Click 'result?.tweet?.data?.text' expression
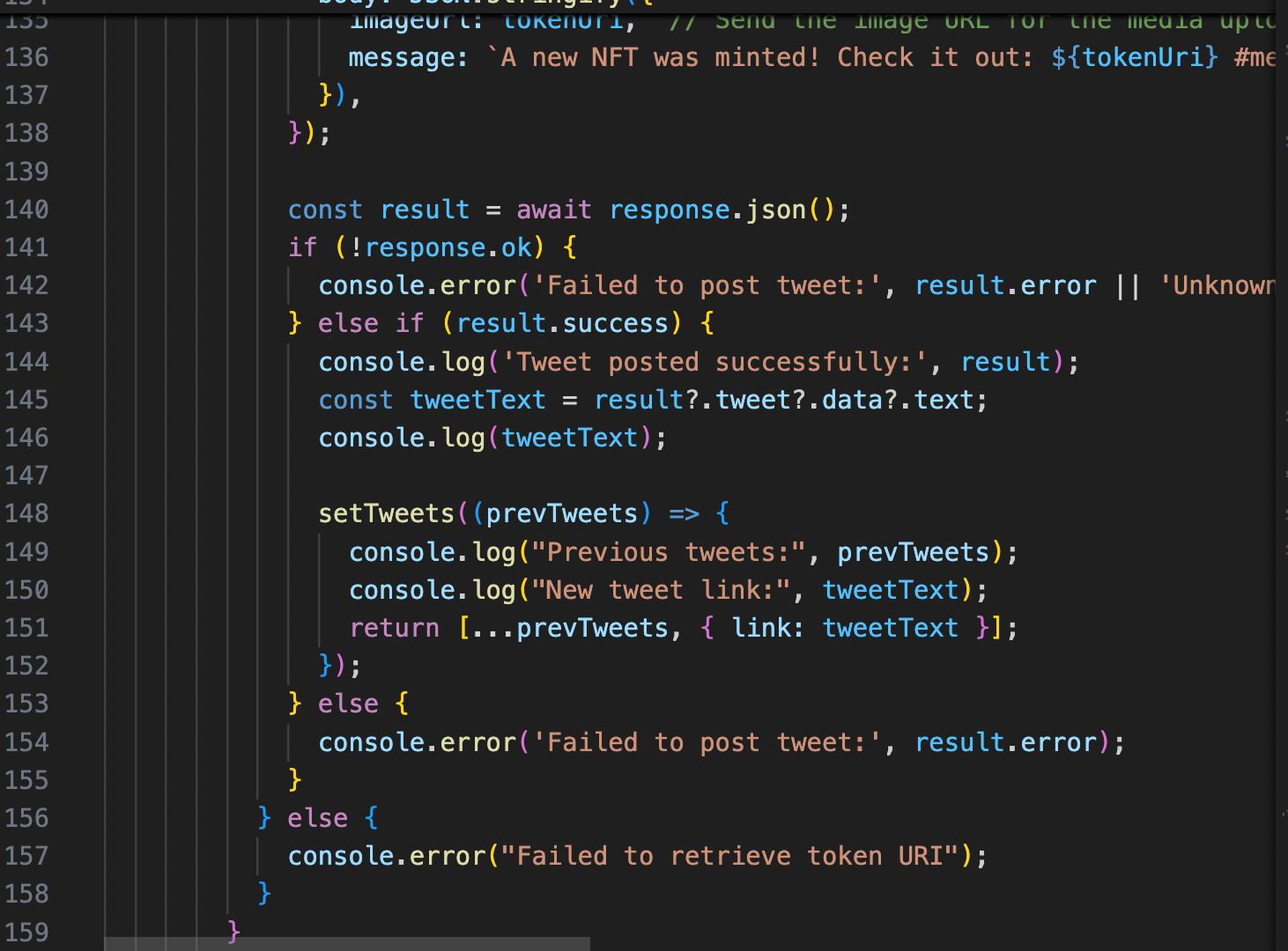 tap(784, 400)
